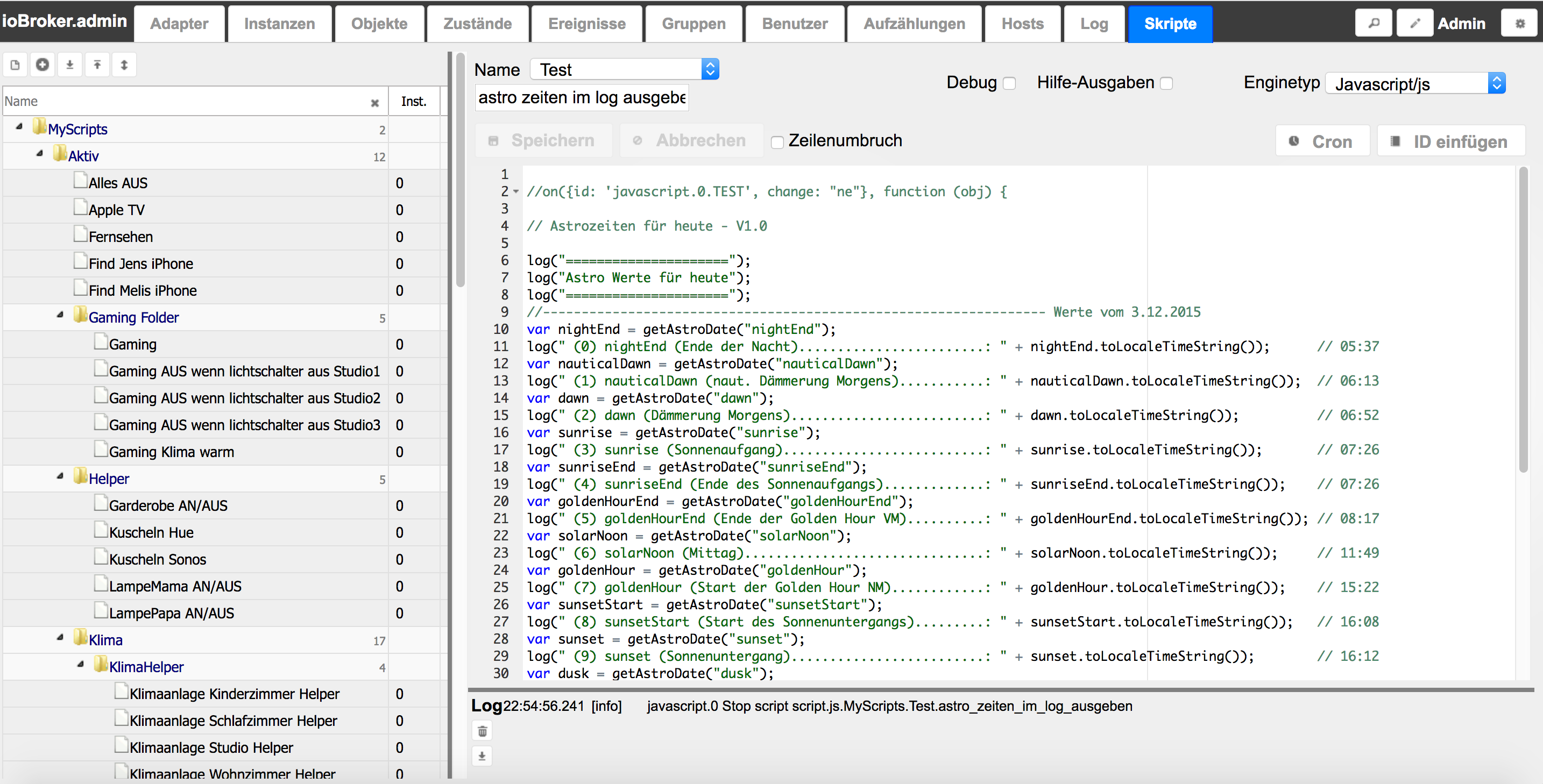Click the scroll-down log arrow icon
1543x784 pixels.
[482, 756]
